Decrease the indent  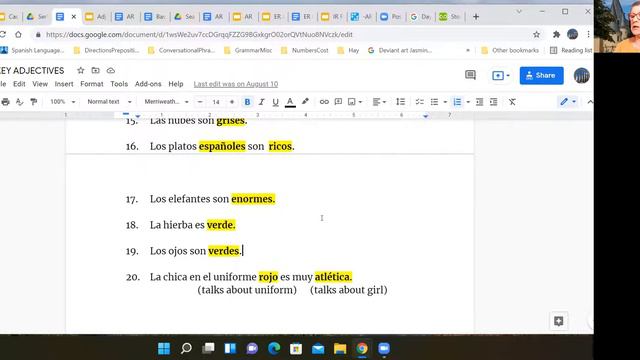(x=480, y=102)
